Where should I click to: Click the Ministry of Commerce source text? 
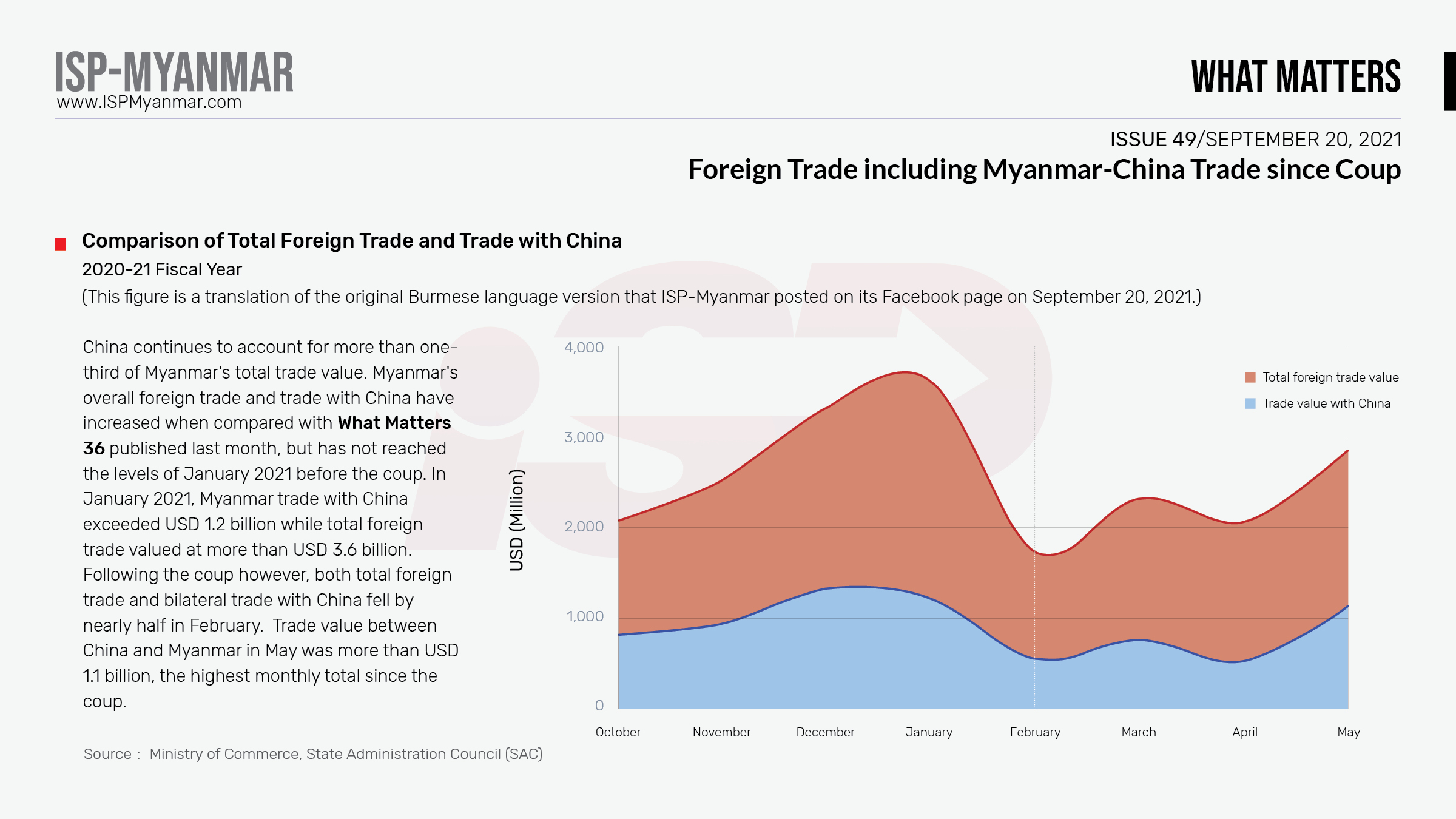346,754
